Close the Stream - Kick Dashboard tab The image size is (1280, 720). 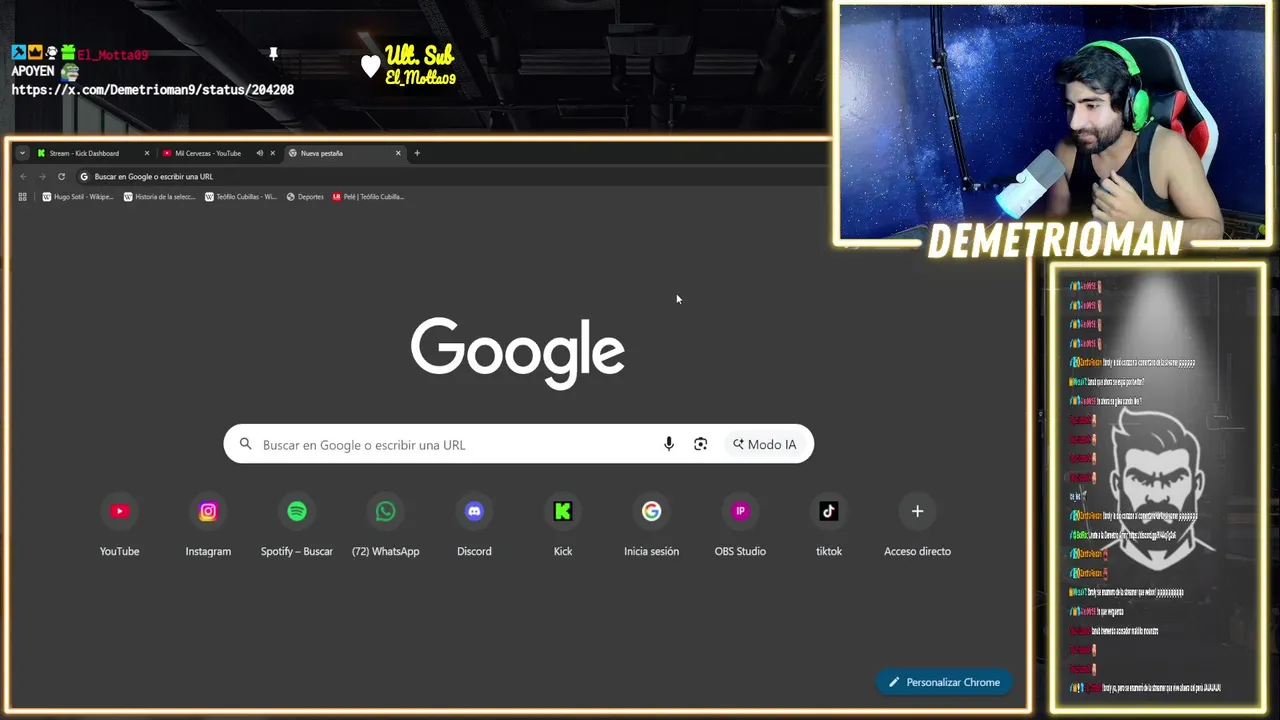coord(147,153)
